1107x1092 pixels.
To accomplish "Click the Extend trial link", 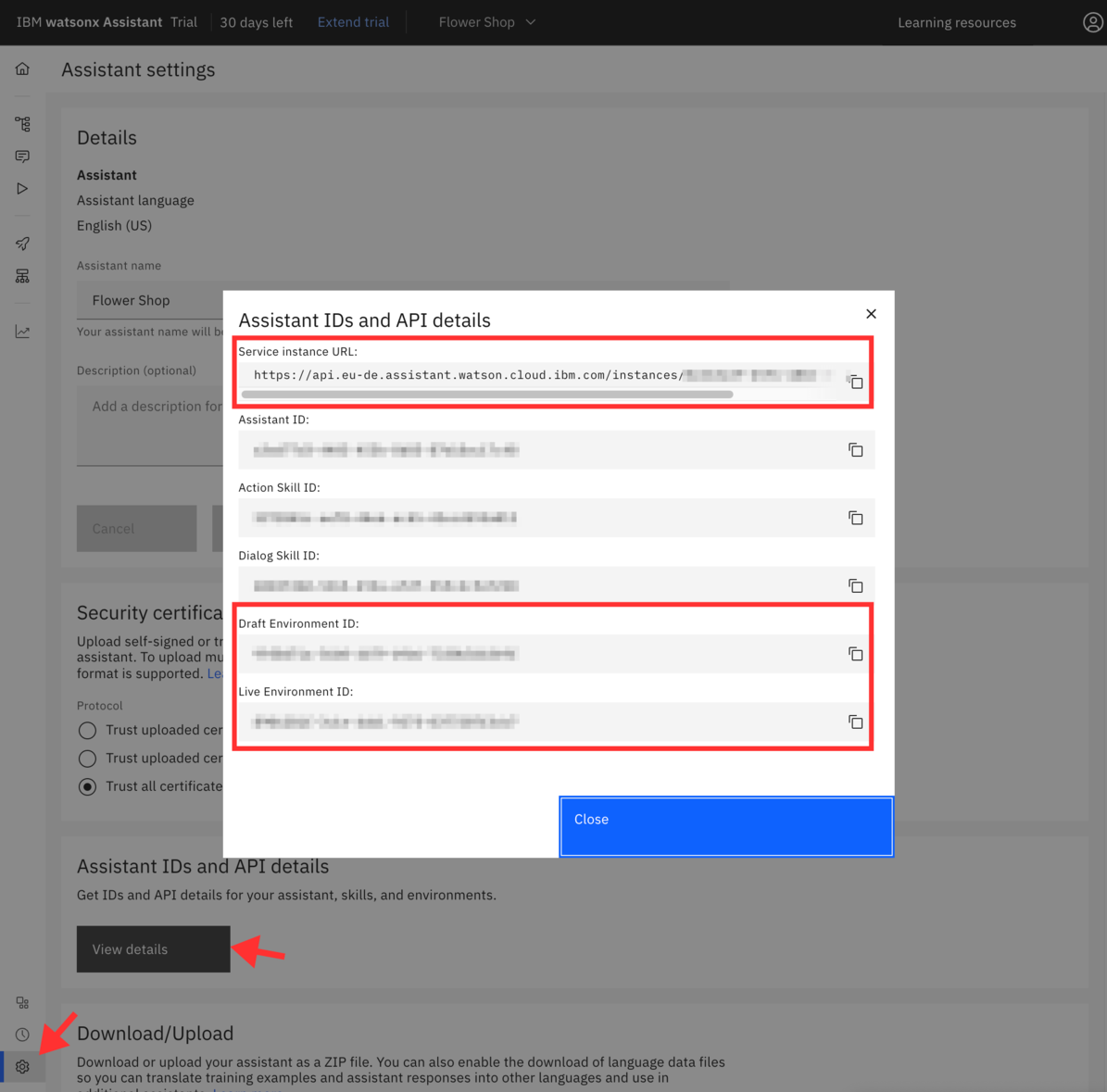I will [353, 22].
